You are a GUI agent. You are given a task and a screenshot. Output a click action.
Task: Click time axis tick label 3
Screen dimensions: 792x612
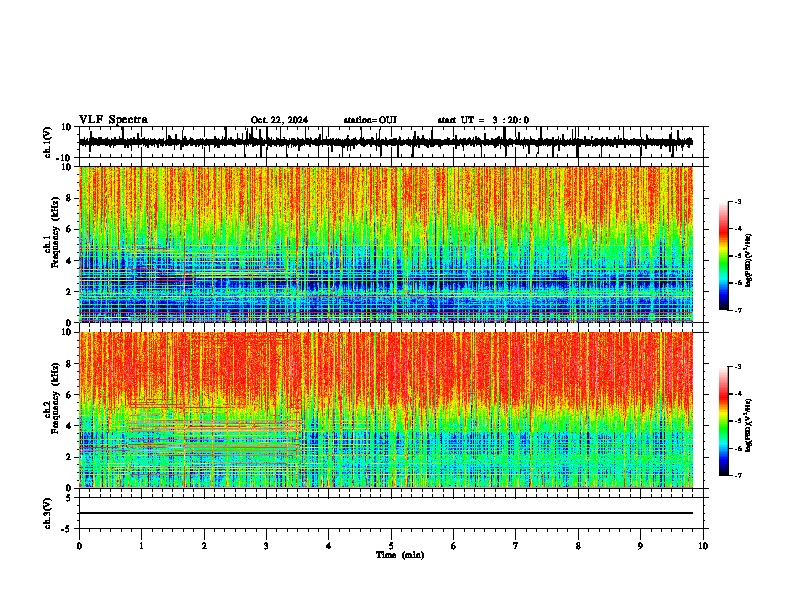[x=267, y=546]
